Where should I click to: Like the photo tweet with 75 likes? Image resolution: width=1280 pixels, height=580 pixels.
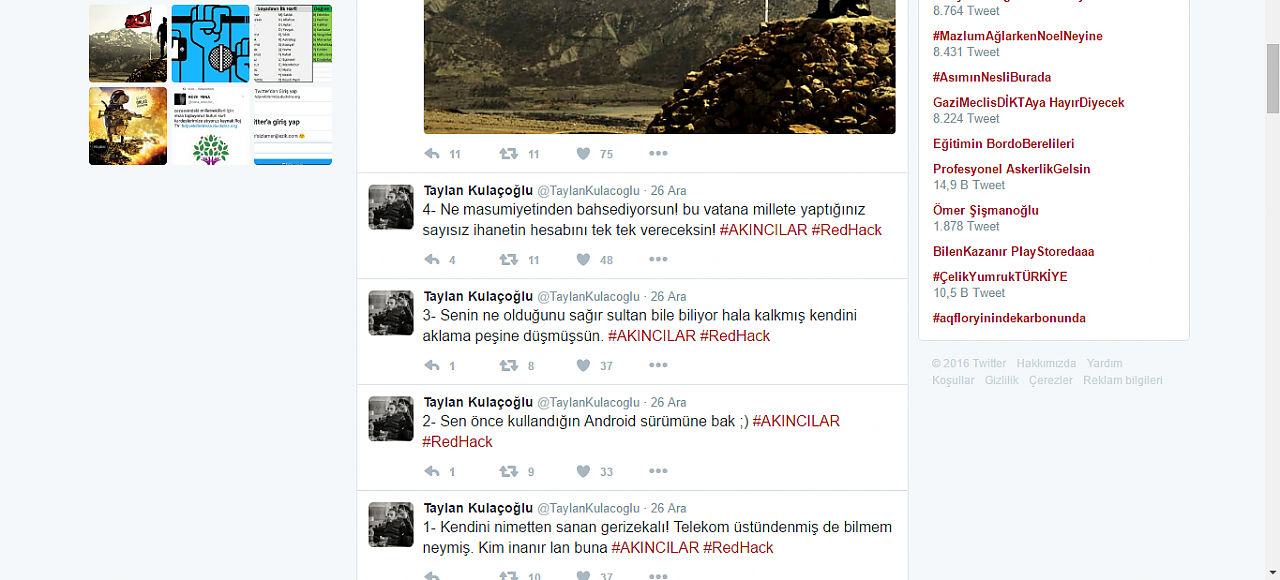point(583,154)
